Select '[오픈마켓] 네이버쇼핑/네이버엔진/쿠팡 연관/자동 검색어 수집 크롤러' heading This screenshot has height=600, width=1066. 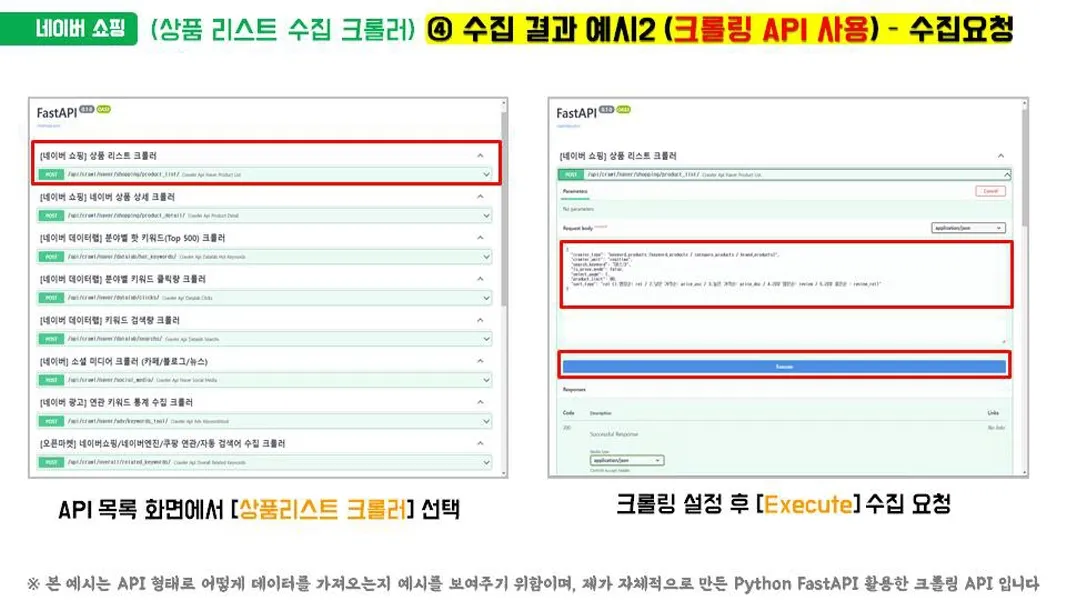[162, 443]
